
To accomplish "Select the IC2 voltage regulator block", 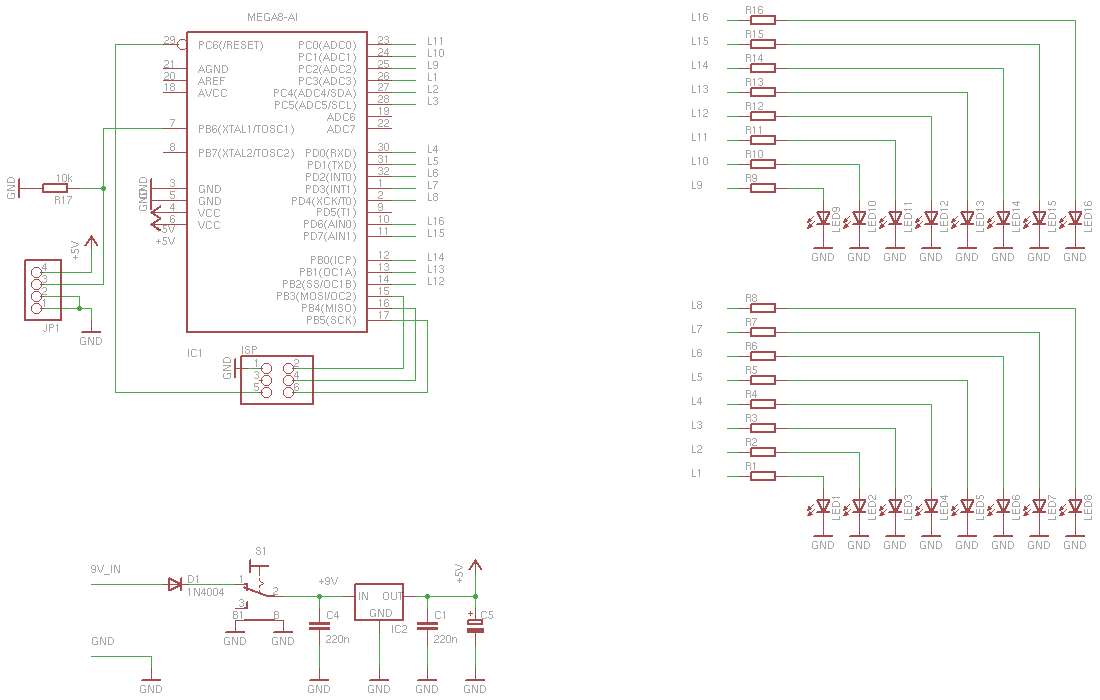I will click(379, 602).
